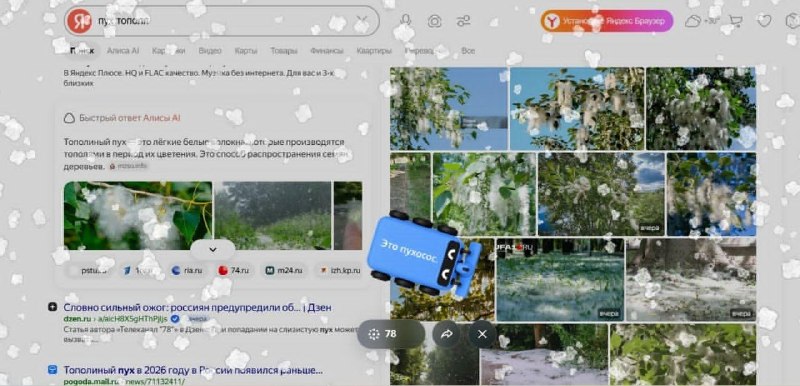Open the Все services tab
The height and width of the screenshot is (386, 800).
pyautogui.click(x=468, y=50)
